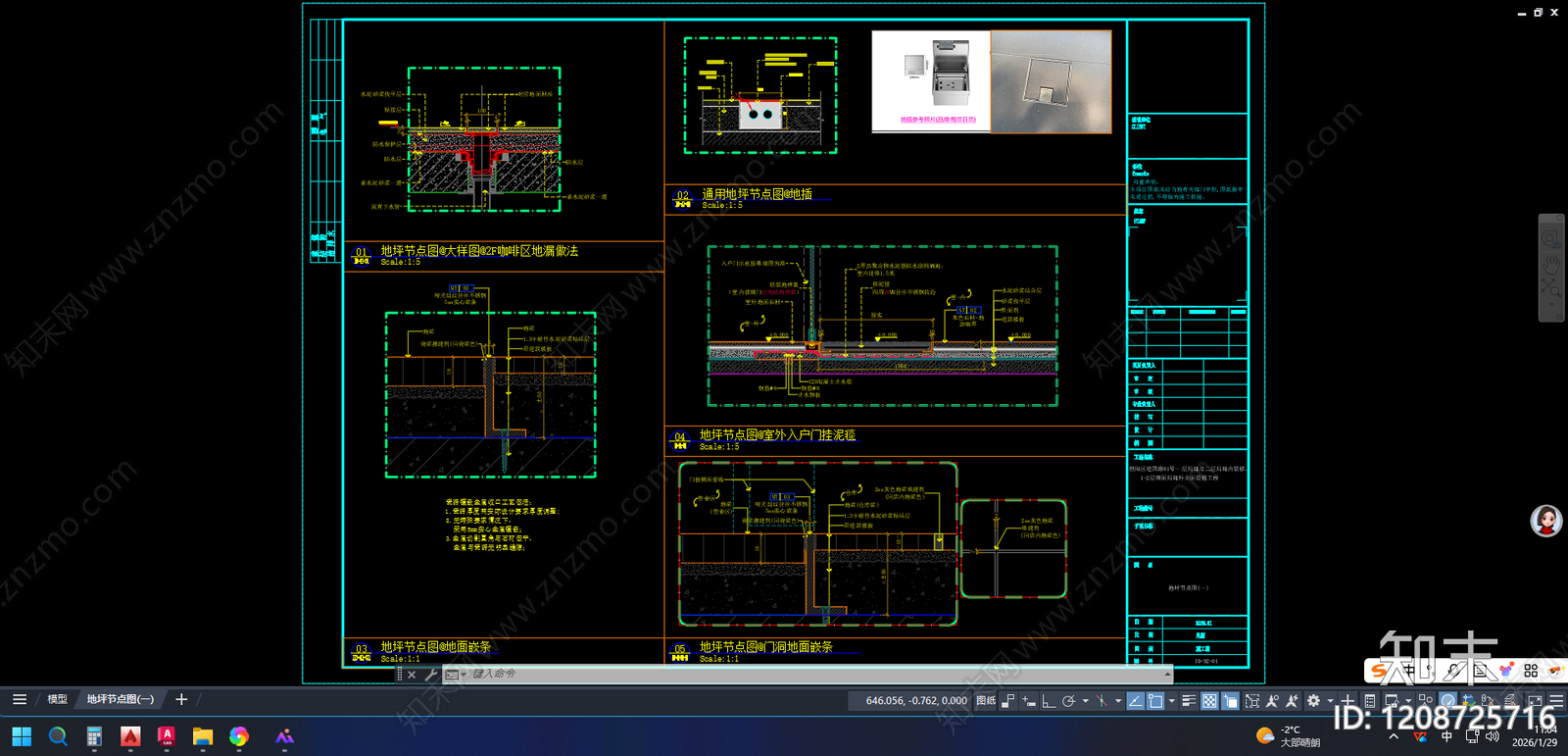Click the clock showing 2026/1/29
1568x756 pixels.
(x=1535, y=736)
